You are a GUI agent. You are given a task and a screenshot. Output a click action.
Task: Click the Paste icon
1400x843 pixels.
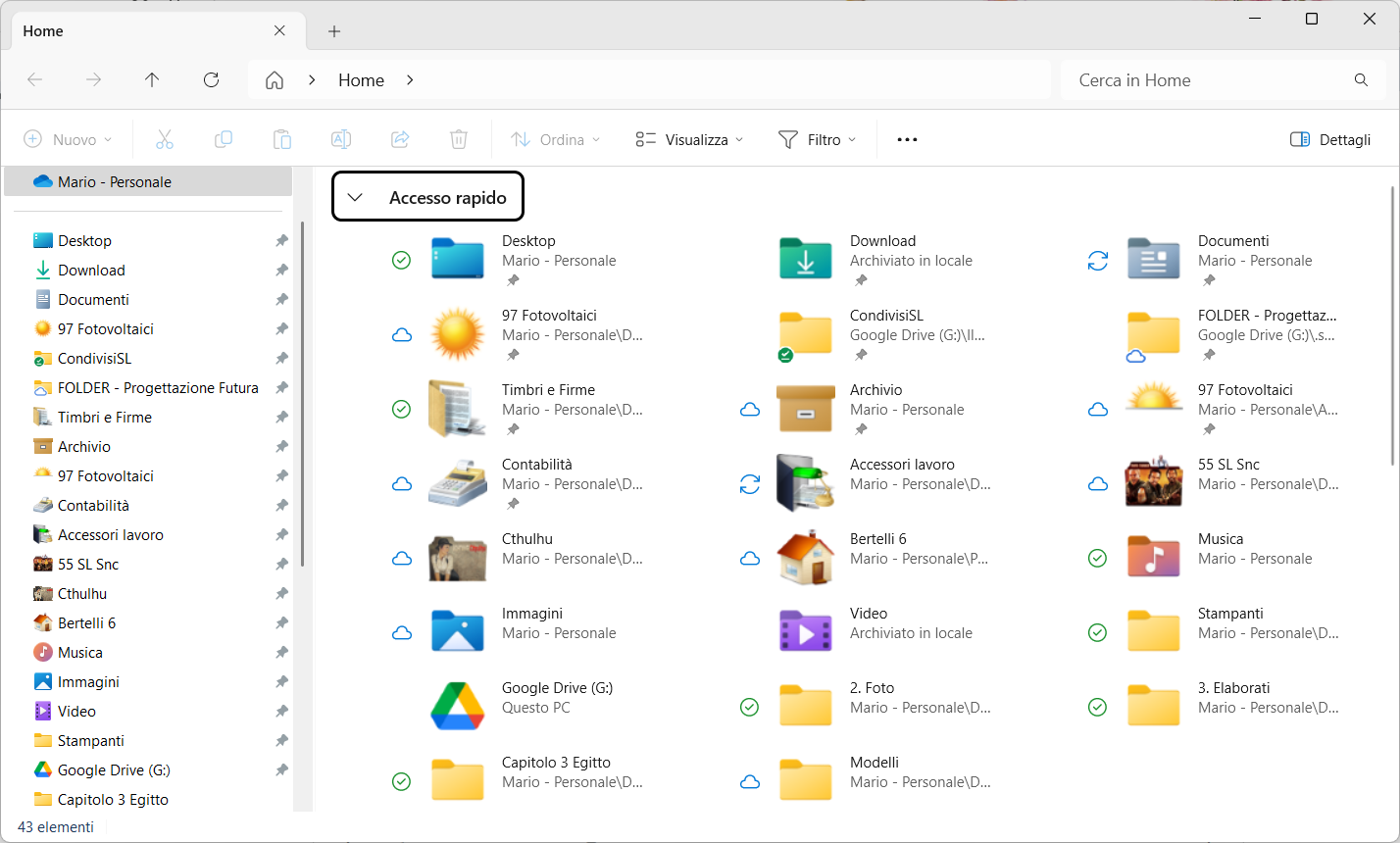coord(282,139)
